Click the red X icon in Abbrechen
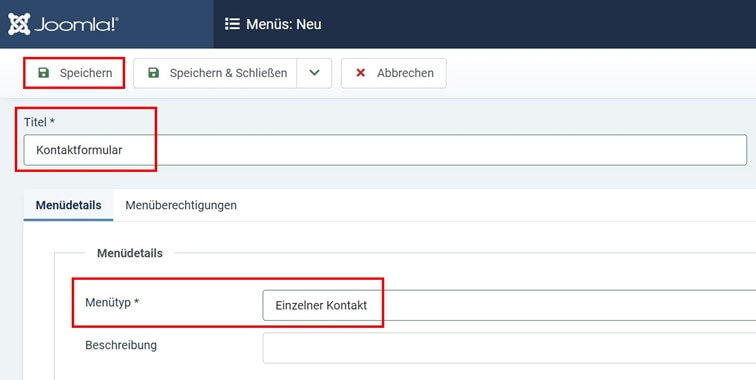Image resolution: width=756 pixels, height=380 pixels. [360, 73]
